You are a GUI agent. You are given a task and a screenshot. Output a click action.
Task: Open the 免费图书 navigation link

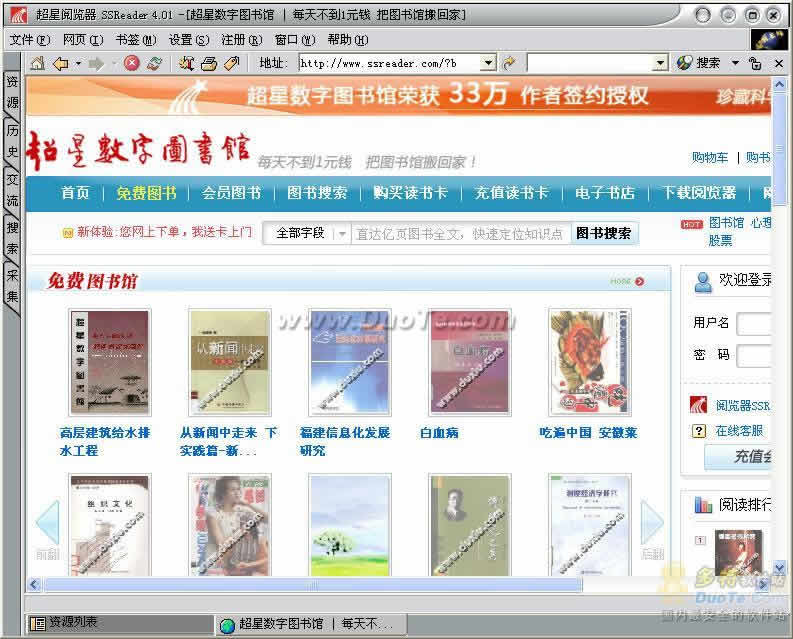(x=146, y=193)
